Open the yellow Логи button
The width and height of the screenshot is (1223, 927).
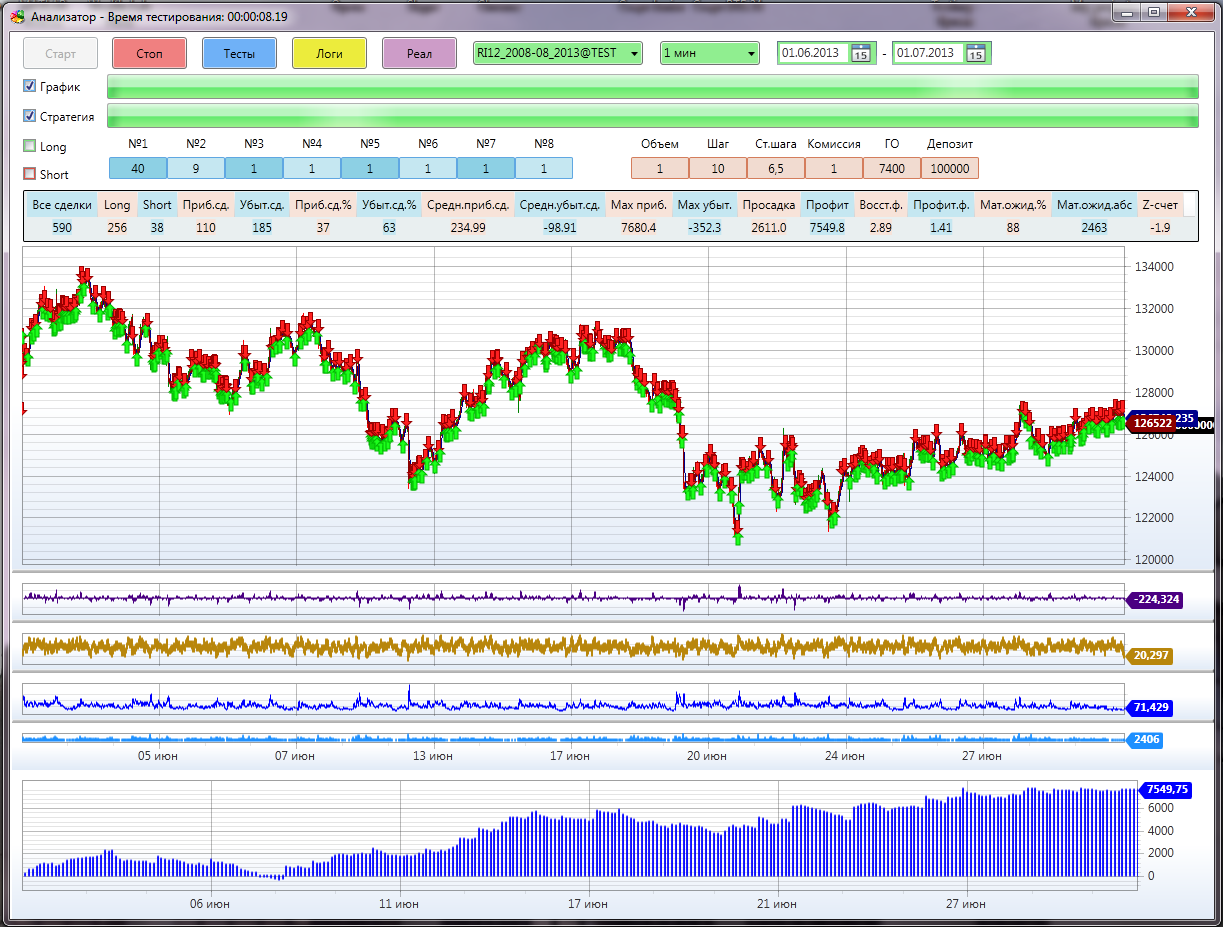click(329, 53)
